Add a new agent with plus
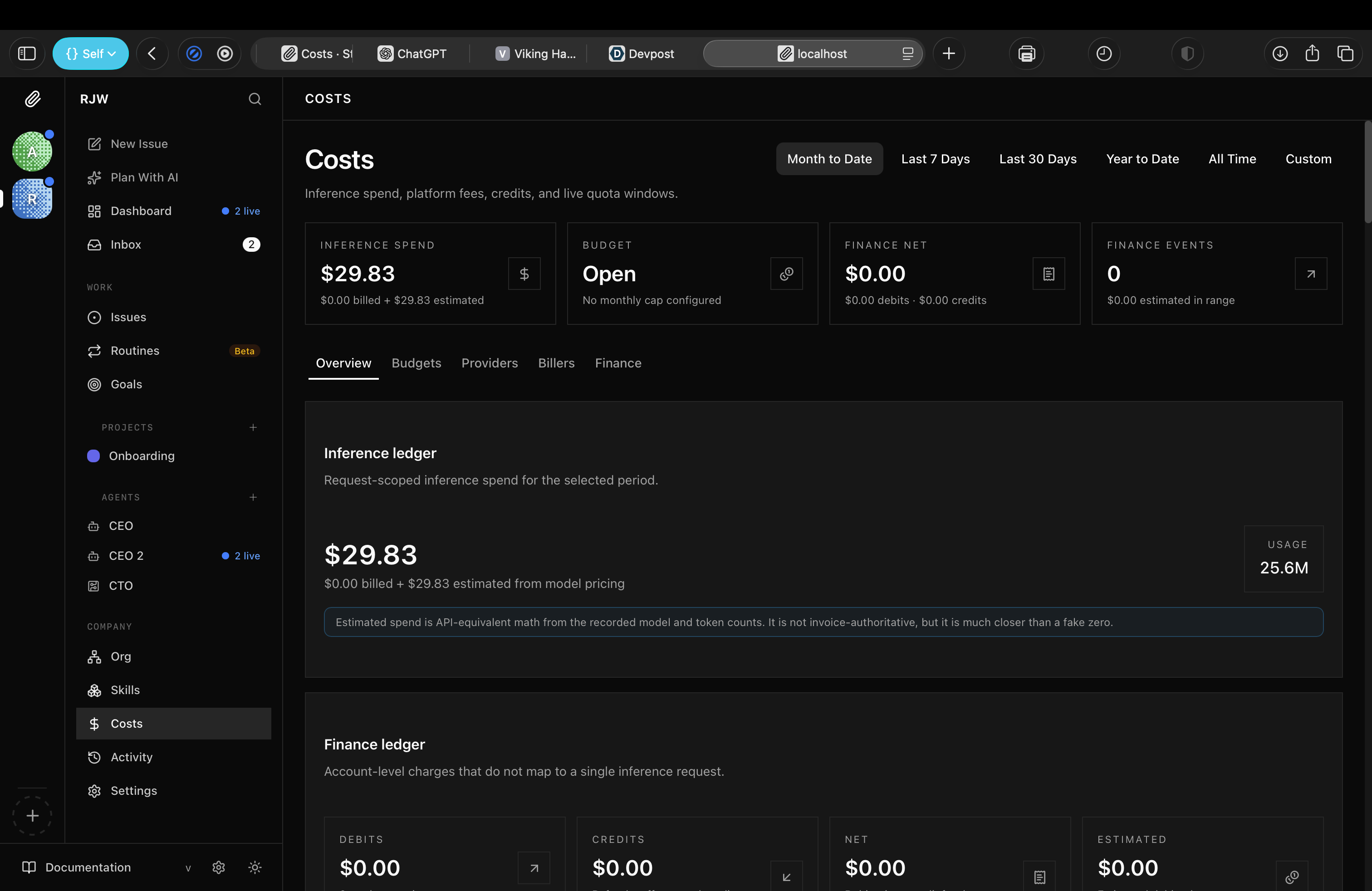 [x=253, y=497]
